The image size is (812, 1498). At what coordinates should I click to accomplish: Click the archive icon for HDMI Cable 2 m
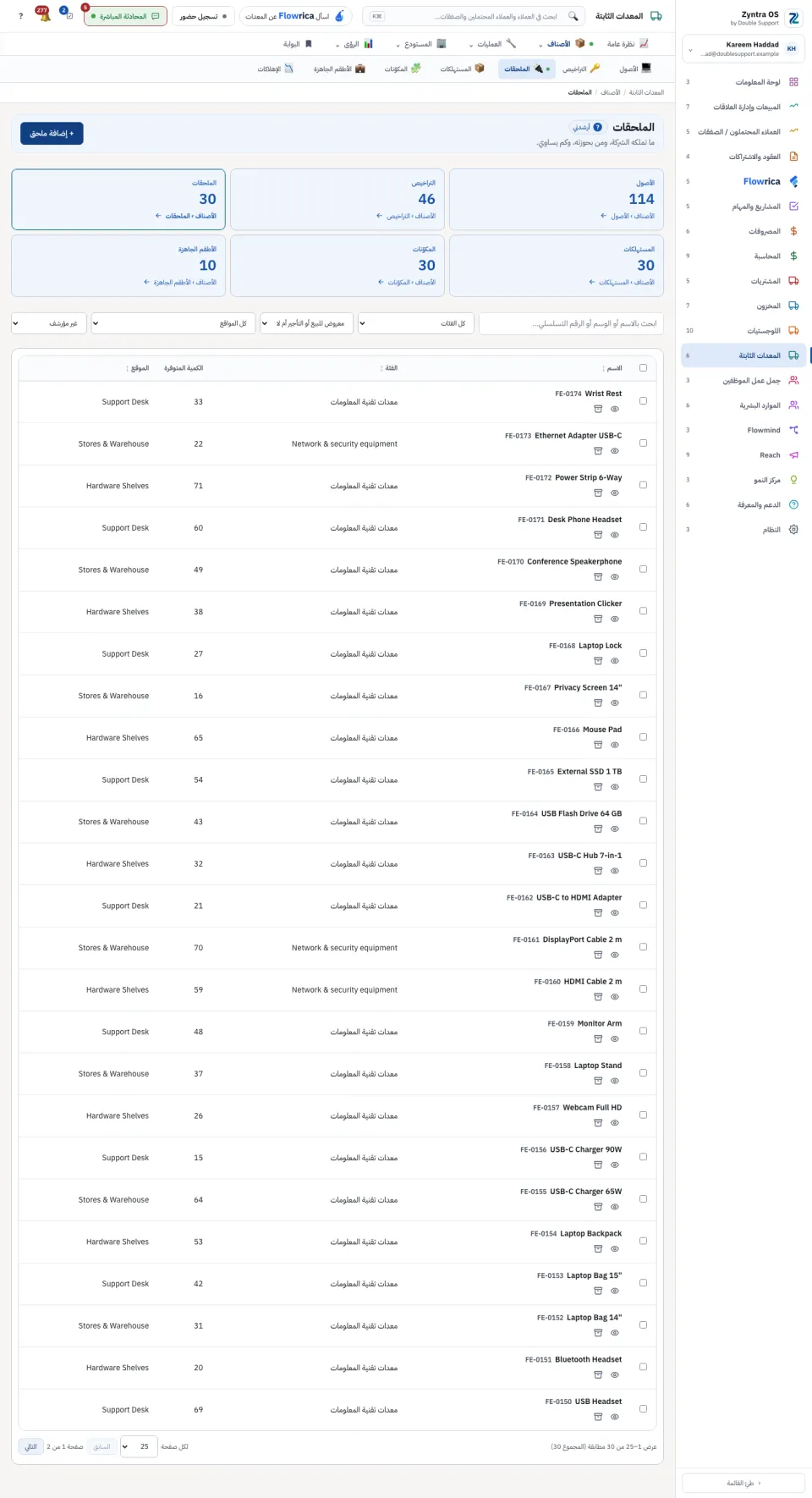point(598,997)
